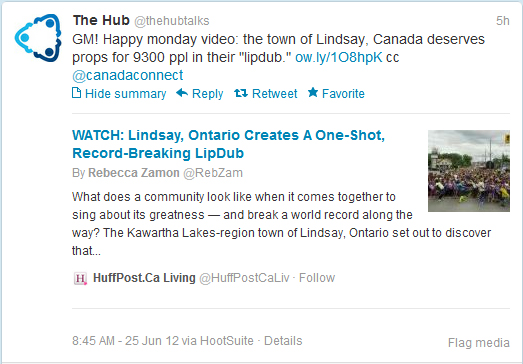Open the tweet Details link
This screenshot has height=364, width=523.
tap(283, 341)
